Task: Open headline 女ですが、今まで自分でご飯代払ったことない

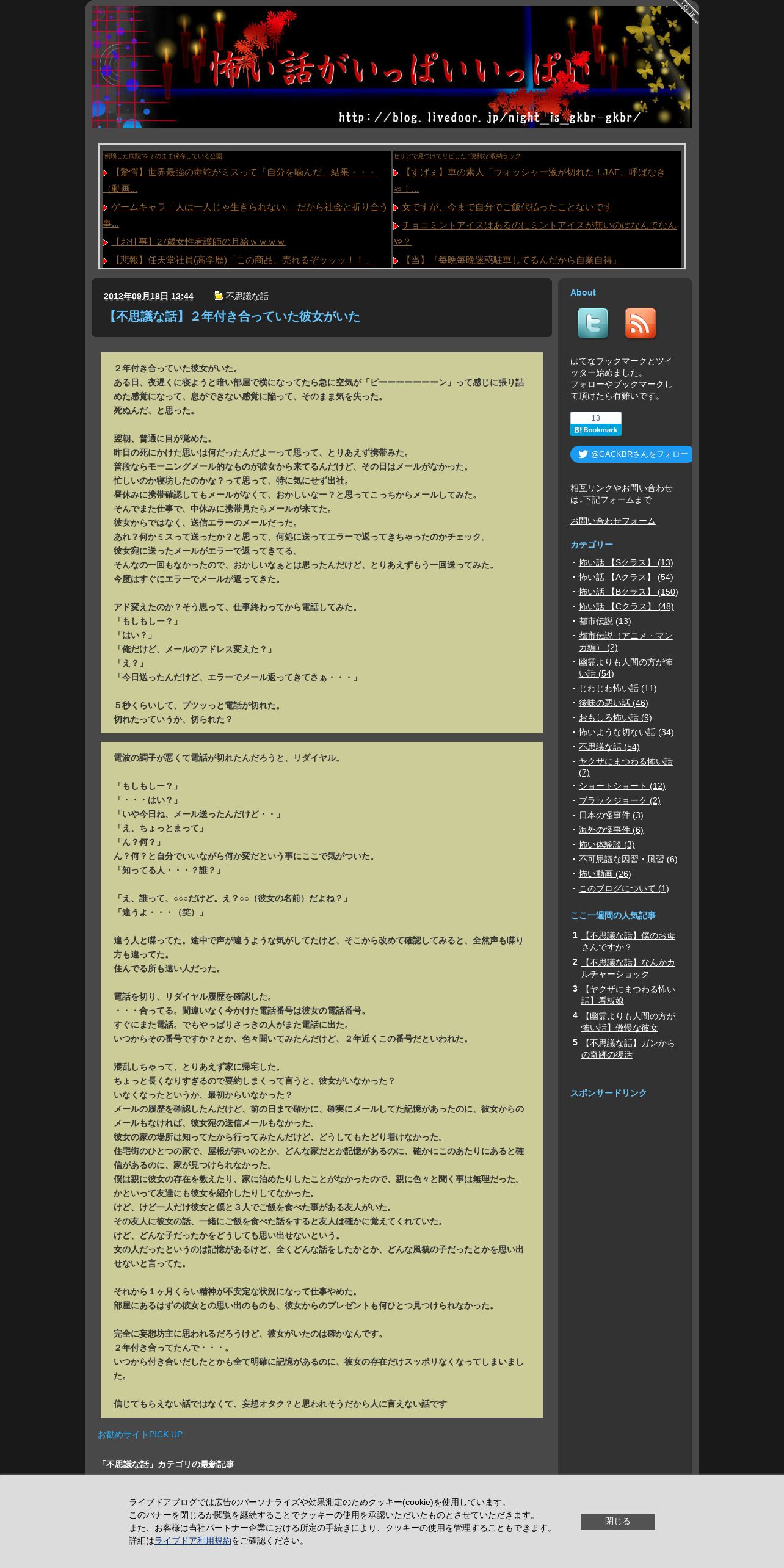Action: 507,207
